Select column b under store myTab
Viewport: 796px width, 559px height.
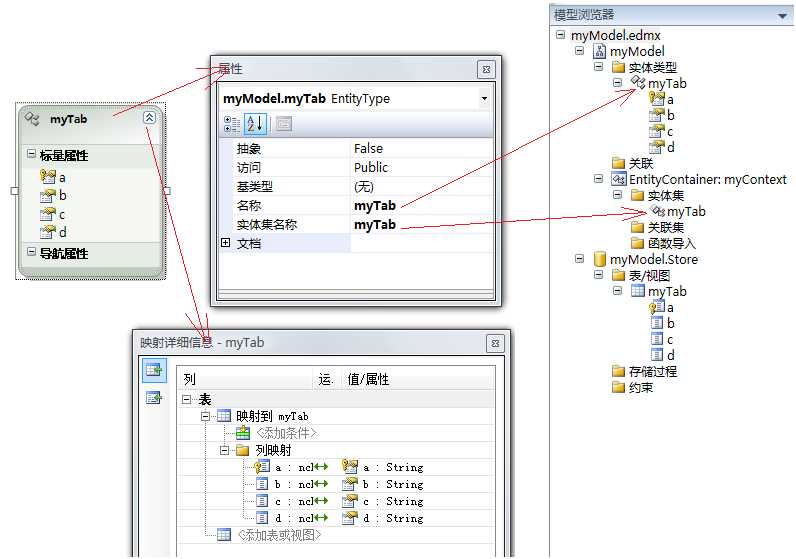click(x=662, y=323)
